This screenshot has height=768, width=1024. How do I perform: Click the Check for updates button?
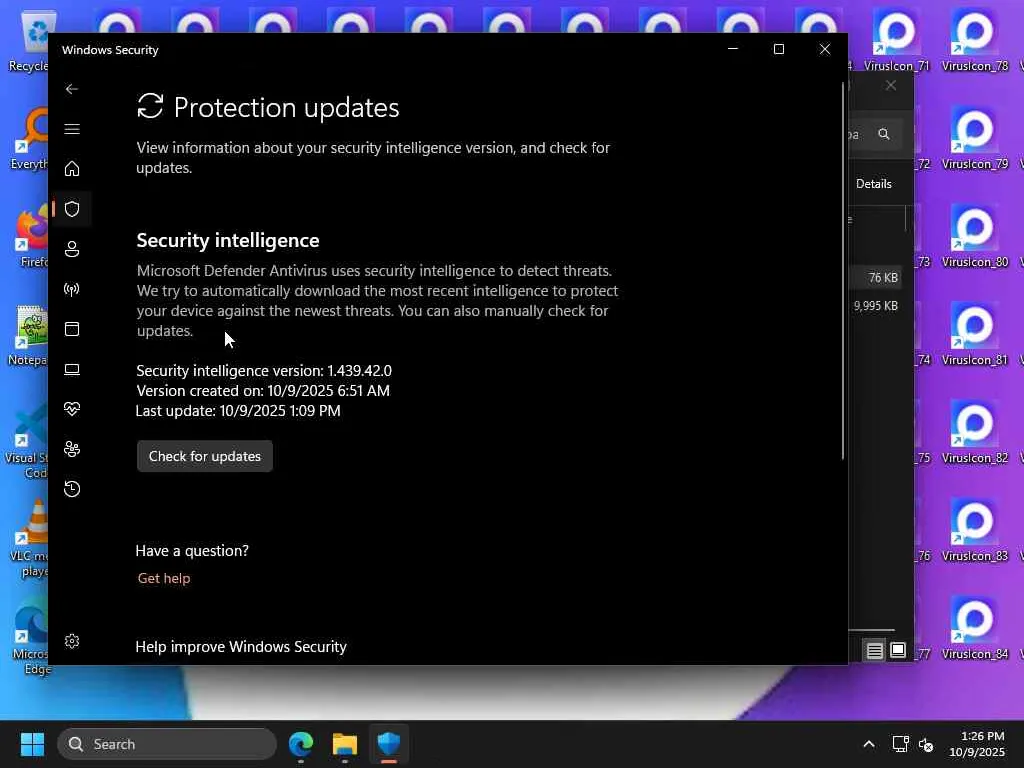coord(204,456)
